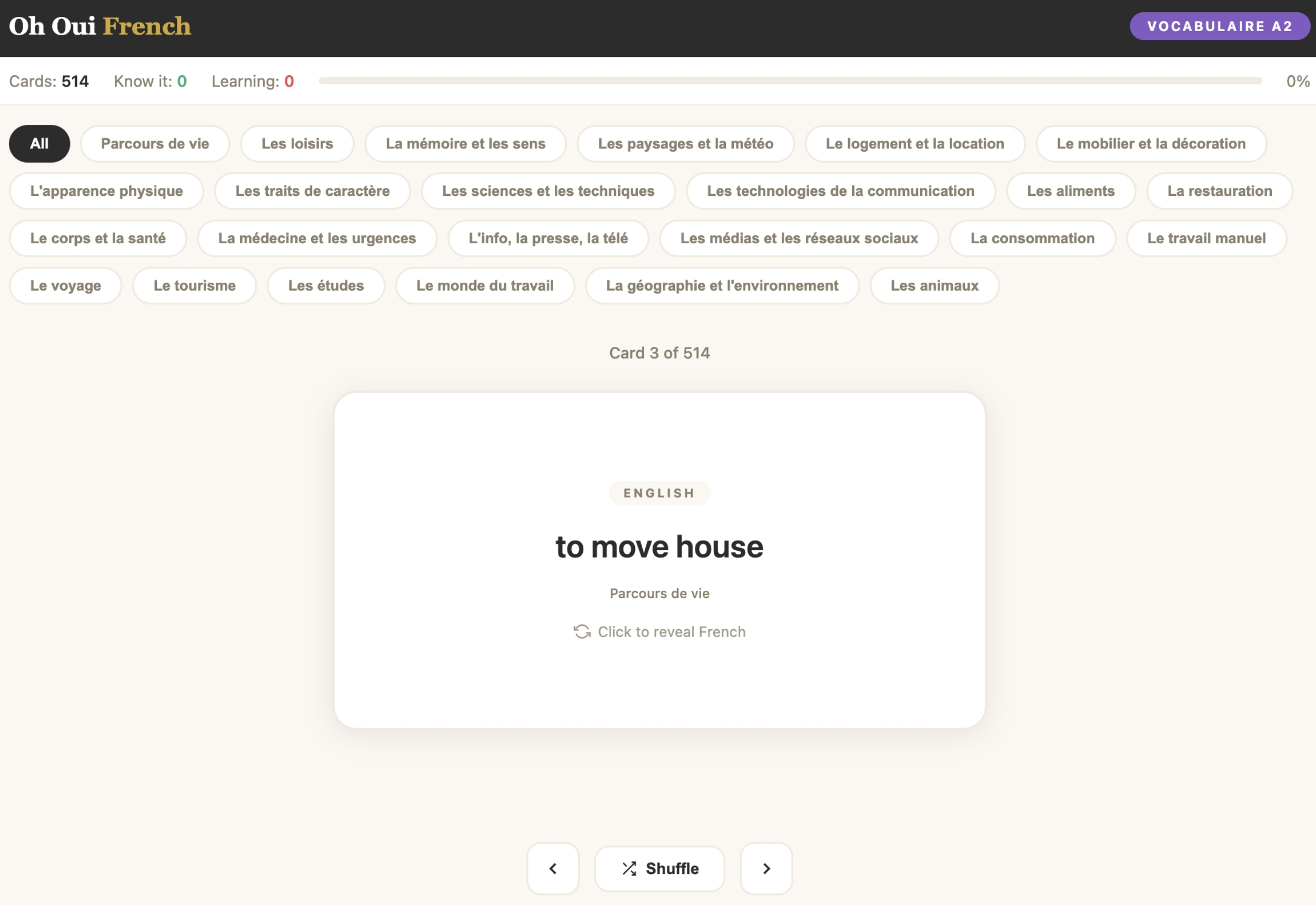
Task: Flip the 'to move house' flashcard
Action: coord(660,560)
